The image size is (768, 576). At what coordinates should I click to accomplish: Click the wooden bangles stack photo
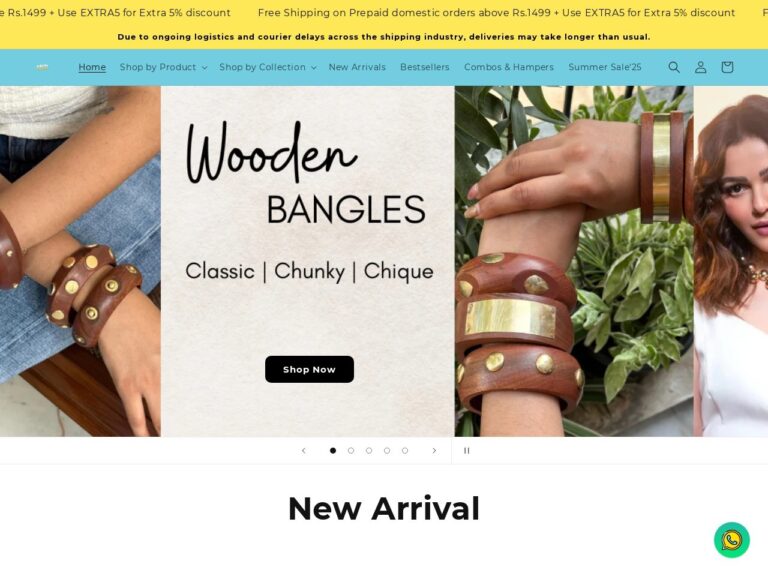tap(574, 261)
